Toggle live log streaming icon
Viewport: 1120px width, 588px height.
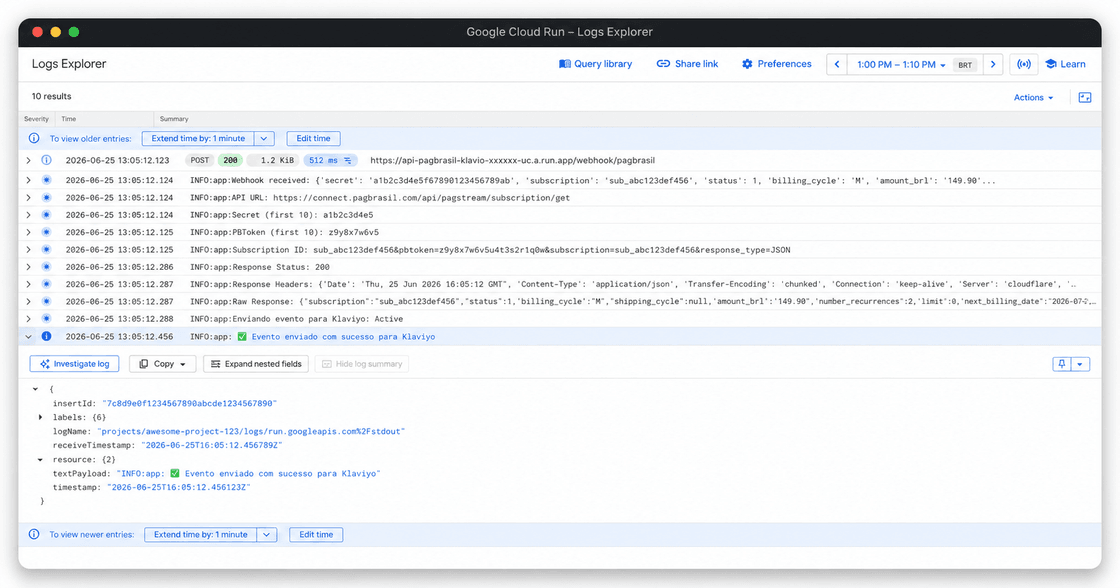click(1024, 64)
